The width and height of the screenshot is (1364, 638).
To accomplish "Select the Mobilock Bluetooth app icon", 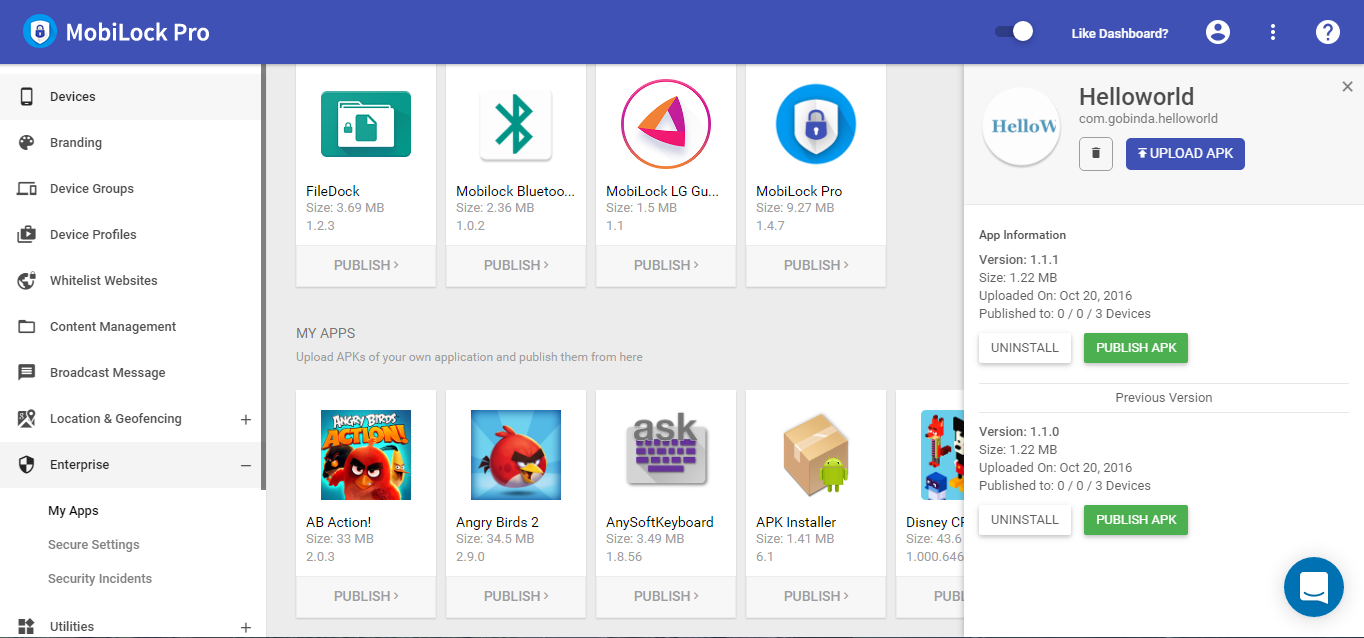I will coord(516,124).
